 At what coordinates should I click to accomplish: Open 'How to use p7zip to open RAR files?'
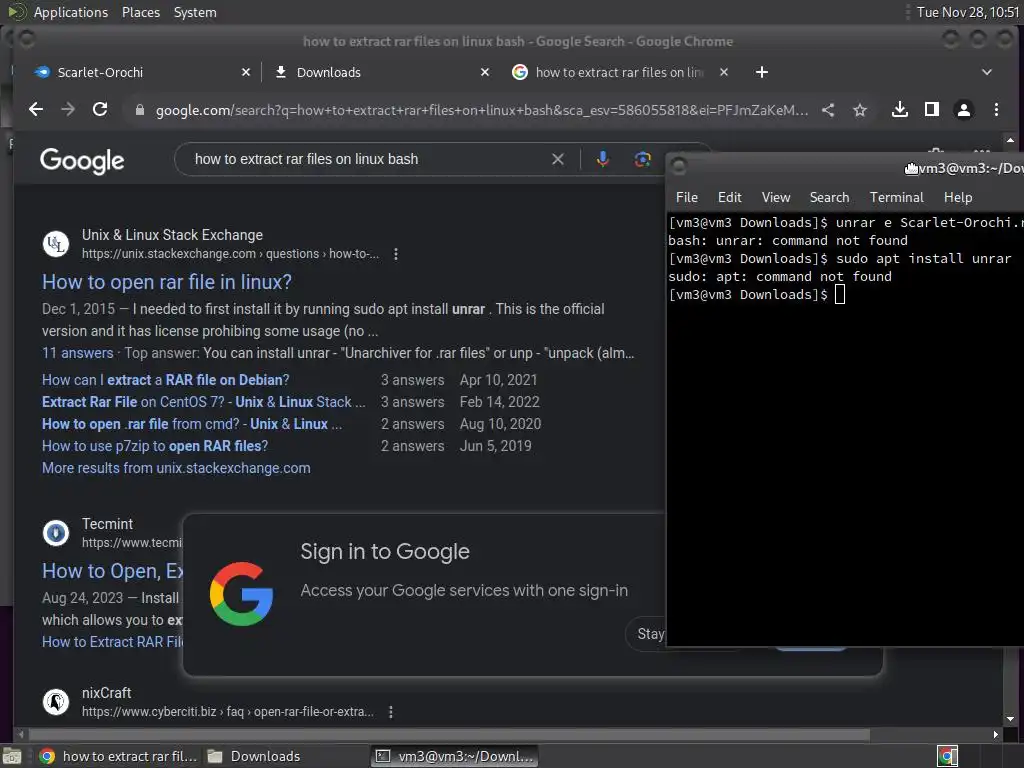155,446
